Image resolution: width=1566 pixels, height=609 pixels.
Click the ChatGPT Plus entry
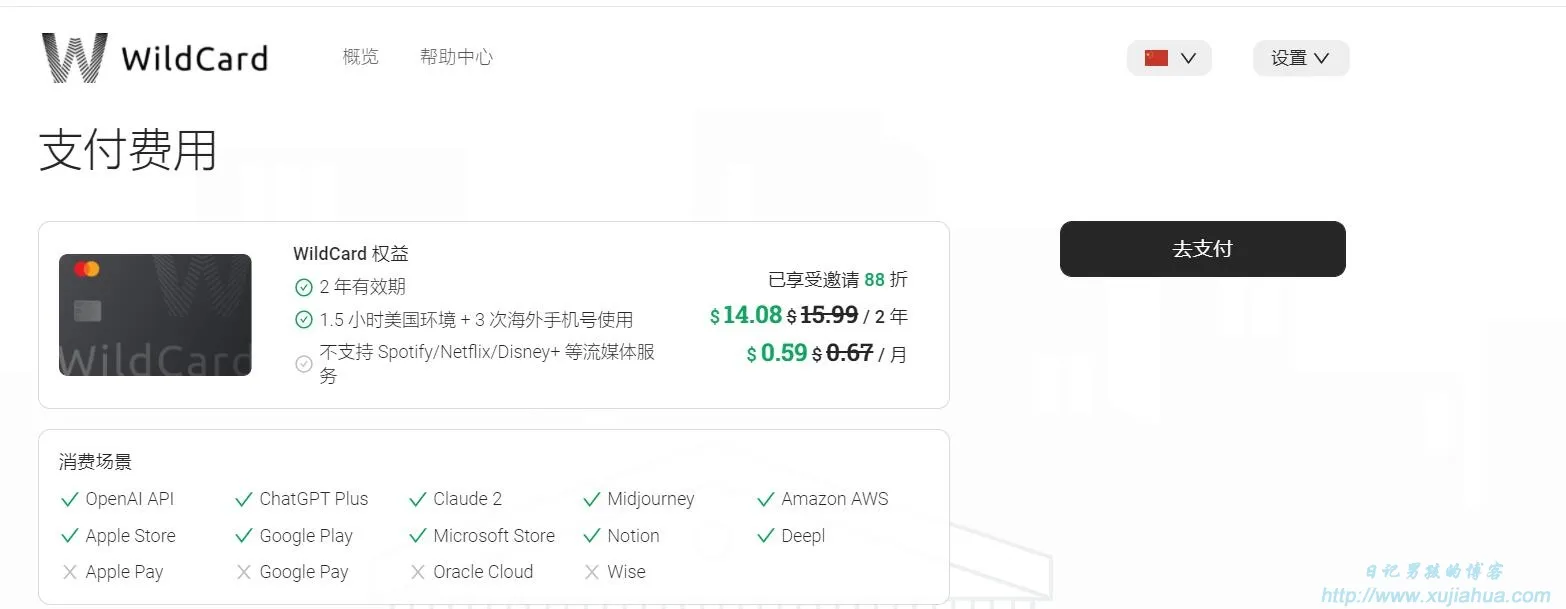click(x=313, y=499)
